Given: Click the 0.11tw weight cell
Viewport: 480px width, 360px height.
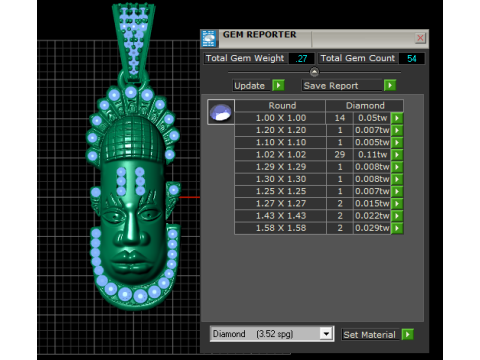Looking at the screenshot, I should point(372,155).
